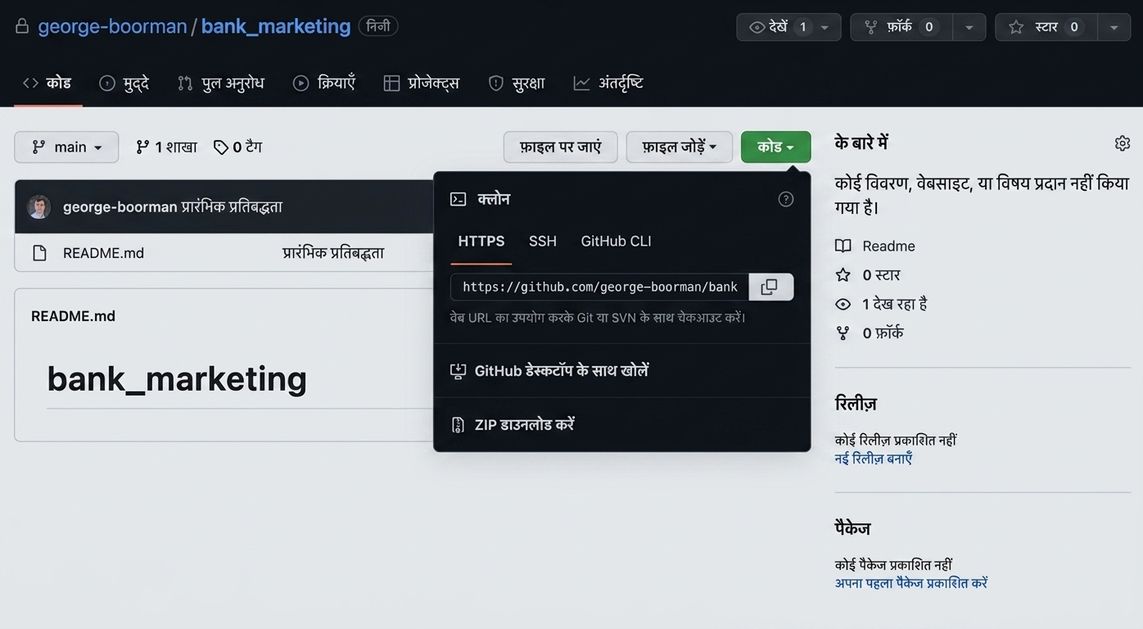Expand the देखें watch dropdown arrow

pyautogui.click(x=825, y=27)
